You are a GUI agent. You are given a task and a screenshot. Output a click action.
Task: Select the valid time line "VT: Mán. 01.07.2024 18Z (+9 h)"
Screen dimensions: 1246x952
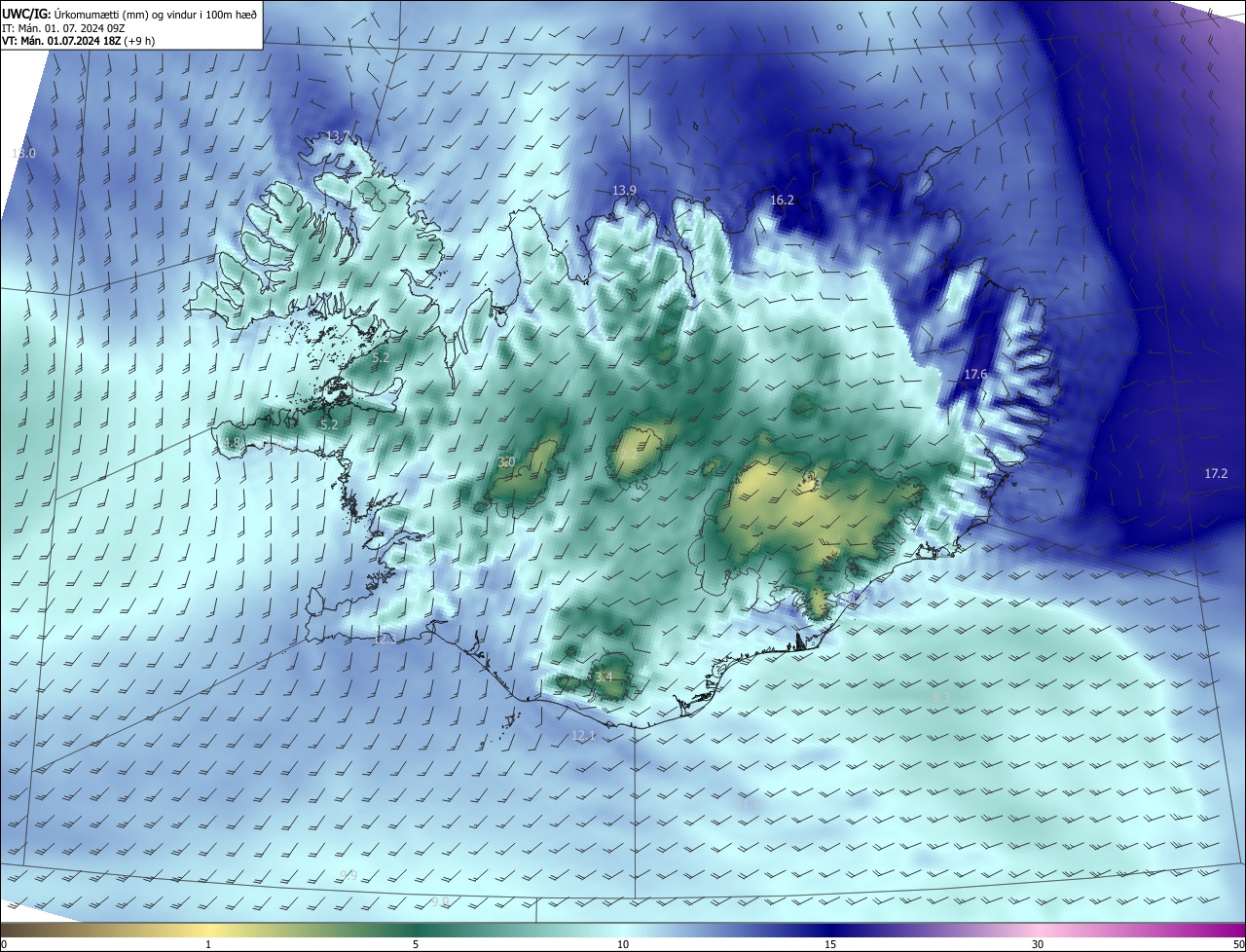coord(78,41)
